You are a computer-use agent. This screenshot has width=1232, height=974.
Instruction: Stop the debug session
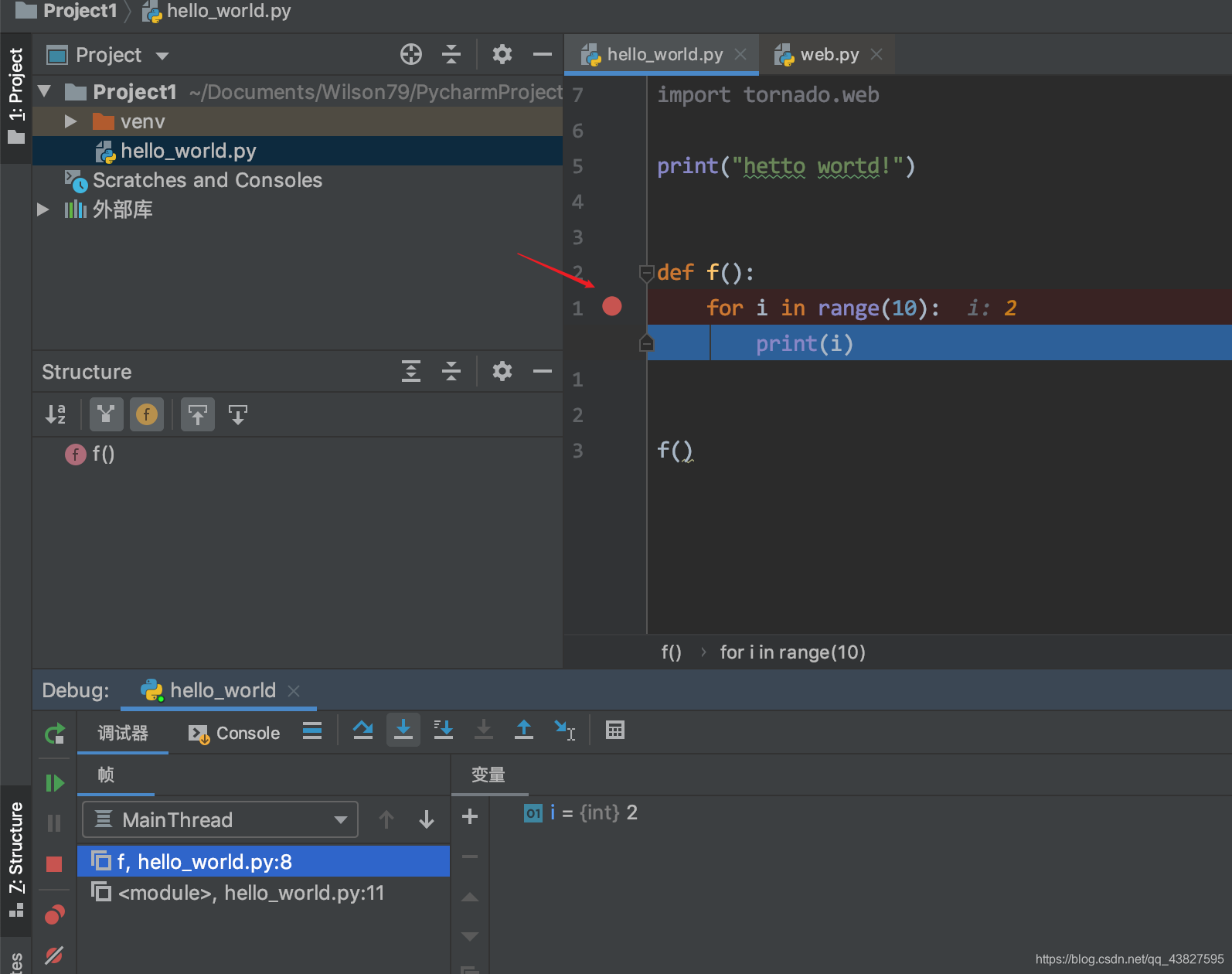pyautogui.click(x=54, y=863)
